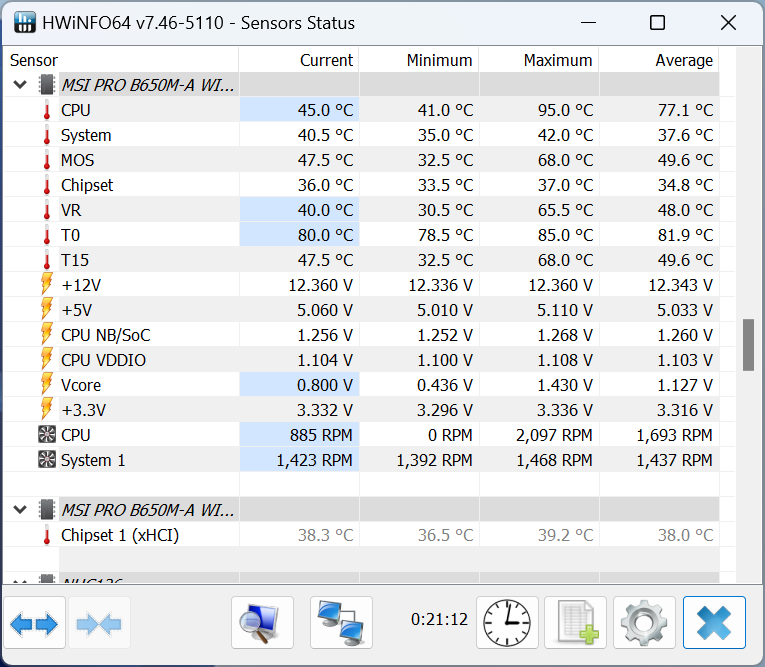
Task: Collapse the second MSI PRO B650M-A group
Action: tap(20, 510)
